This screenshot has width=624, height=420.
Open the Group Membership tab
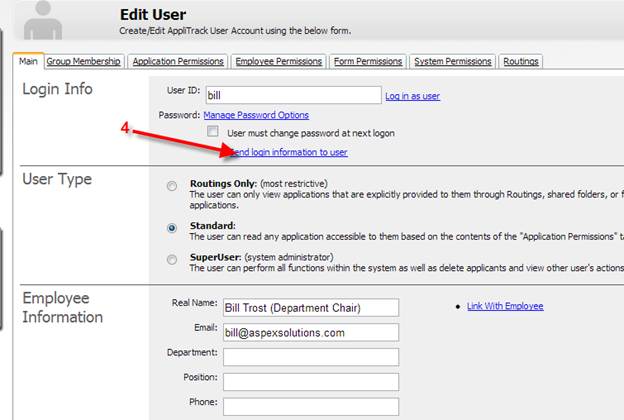tap(85, 62)
